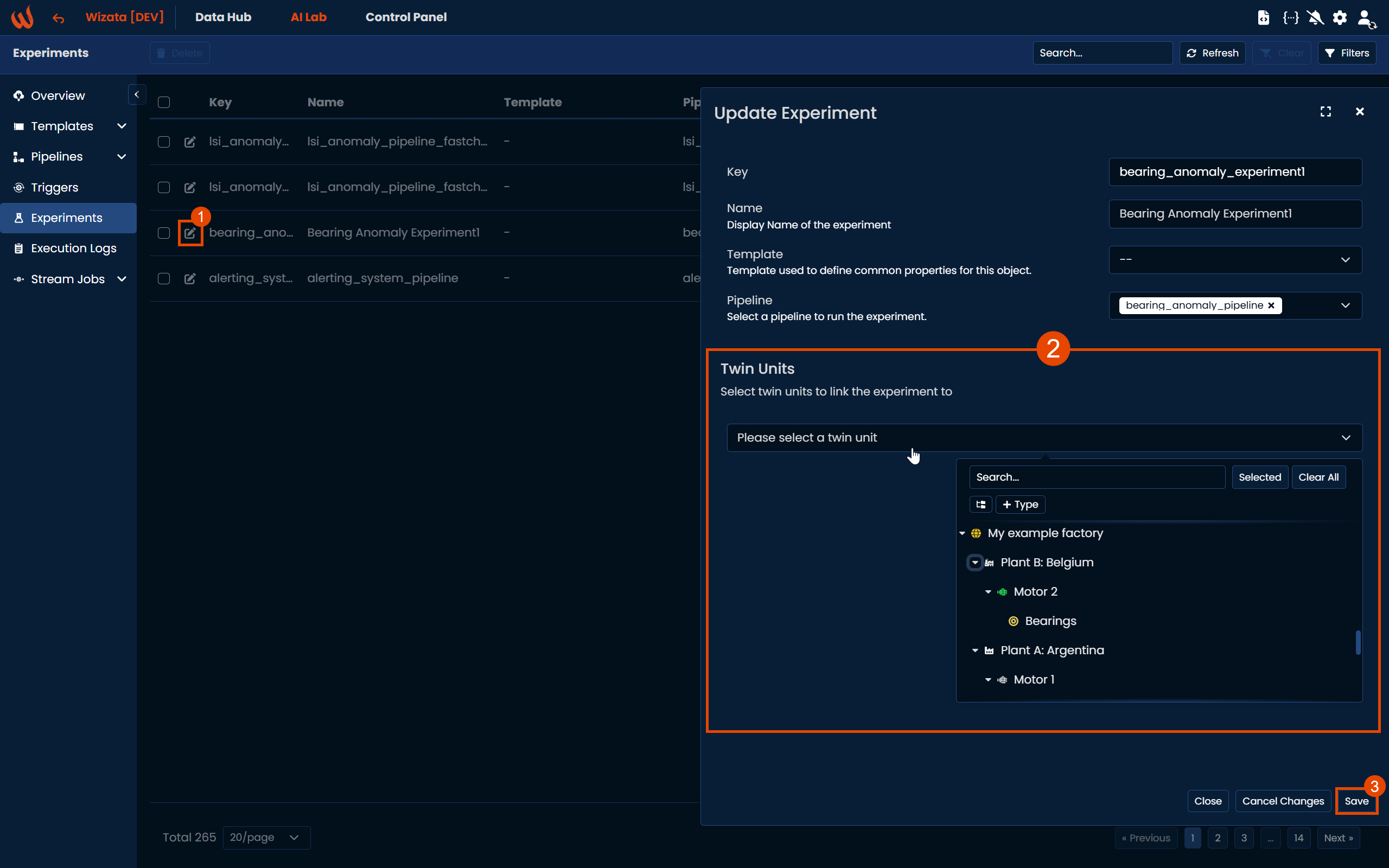1389x868 pixels.
Task: Tick checkbox for Bearing Anomaly Experiment1 row
Action: pyautogui.click(x=164, y=233)
